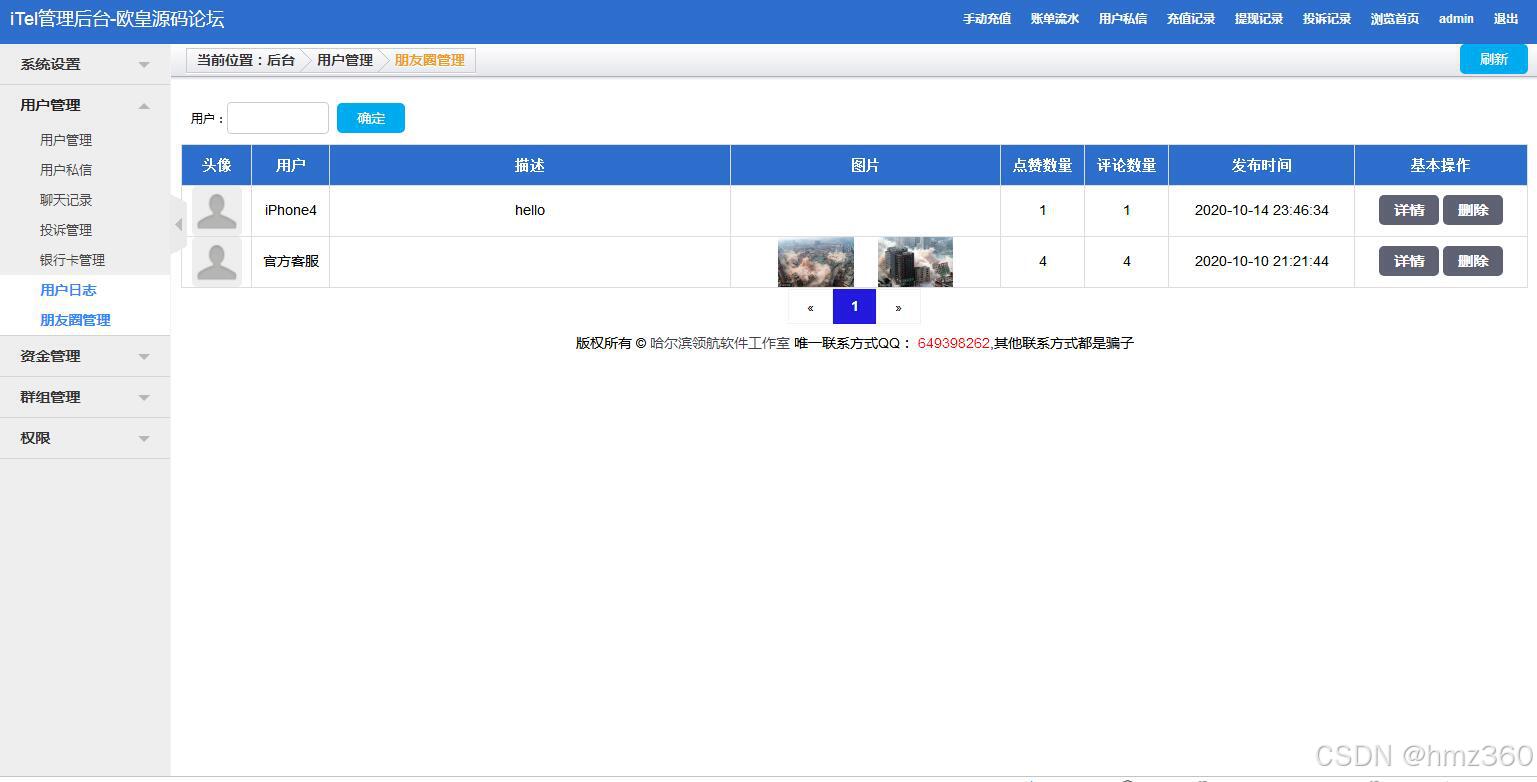This screenshot has height=782, width=1537.
Task: Open 聊天记录 in the sidebar
Action: pyautogui.click(x=66, y=199)
